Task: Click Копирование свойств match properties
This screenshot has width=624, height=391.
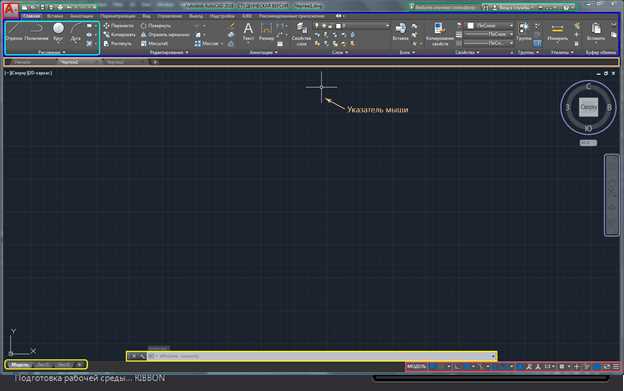Action: pyautogui.click(x=439, y=33)
